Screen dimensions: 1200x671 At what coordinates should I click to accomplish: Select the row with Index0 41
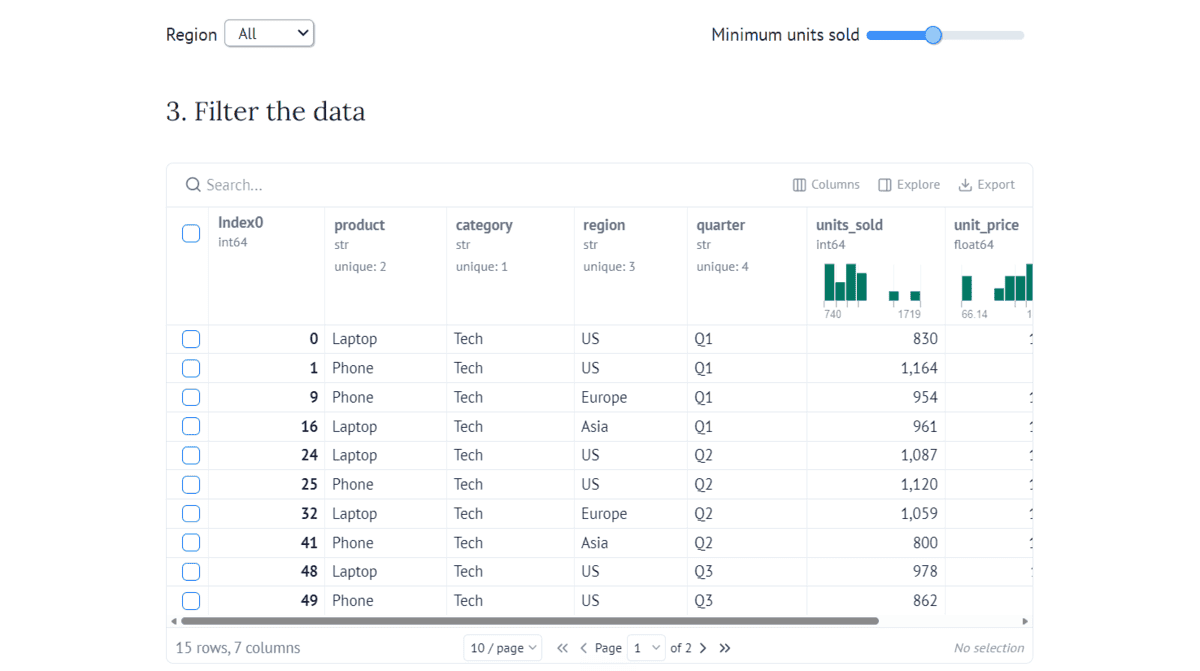pyautogui.click(x=191, y=542)
